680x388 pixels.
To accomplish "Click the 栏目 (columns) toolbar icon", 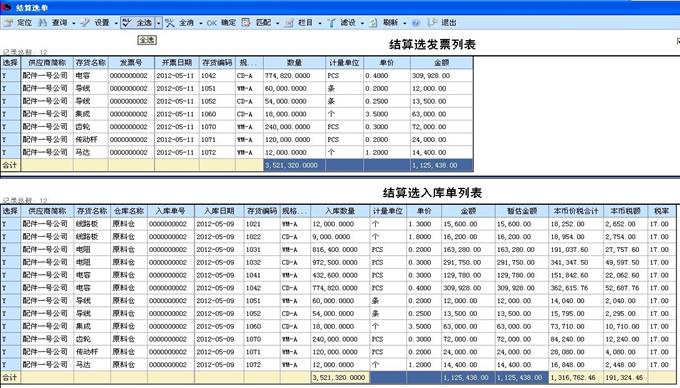I will [289, 23].
